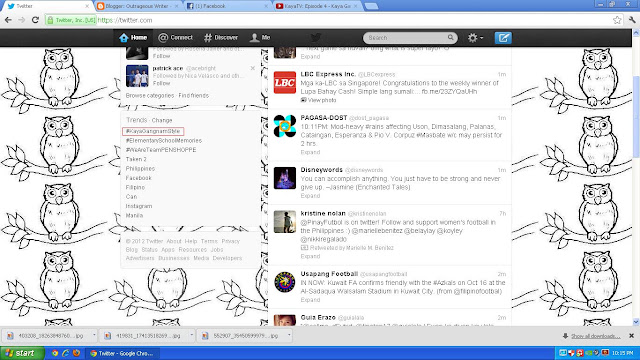Image resolution: width=640 pixels, height=360 pixels.
Task: Dismiss patrick ace follow suggestion
Action: click(253, 68)
